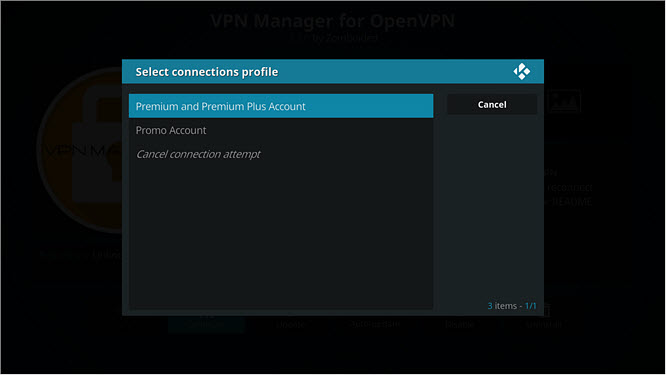Click the dimmed Update button behind dialog
Viewport: 666px width, 375px height.
291,324
